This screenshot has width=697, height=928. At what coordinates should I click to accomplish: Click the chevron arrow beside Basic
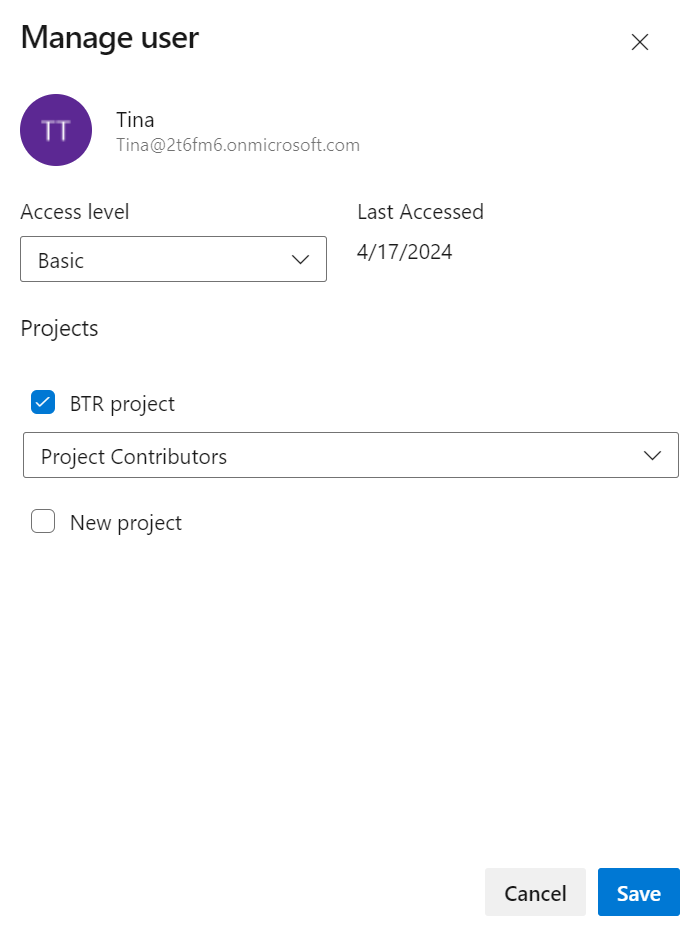[300, 260]
